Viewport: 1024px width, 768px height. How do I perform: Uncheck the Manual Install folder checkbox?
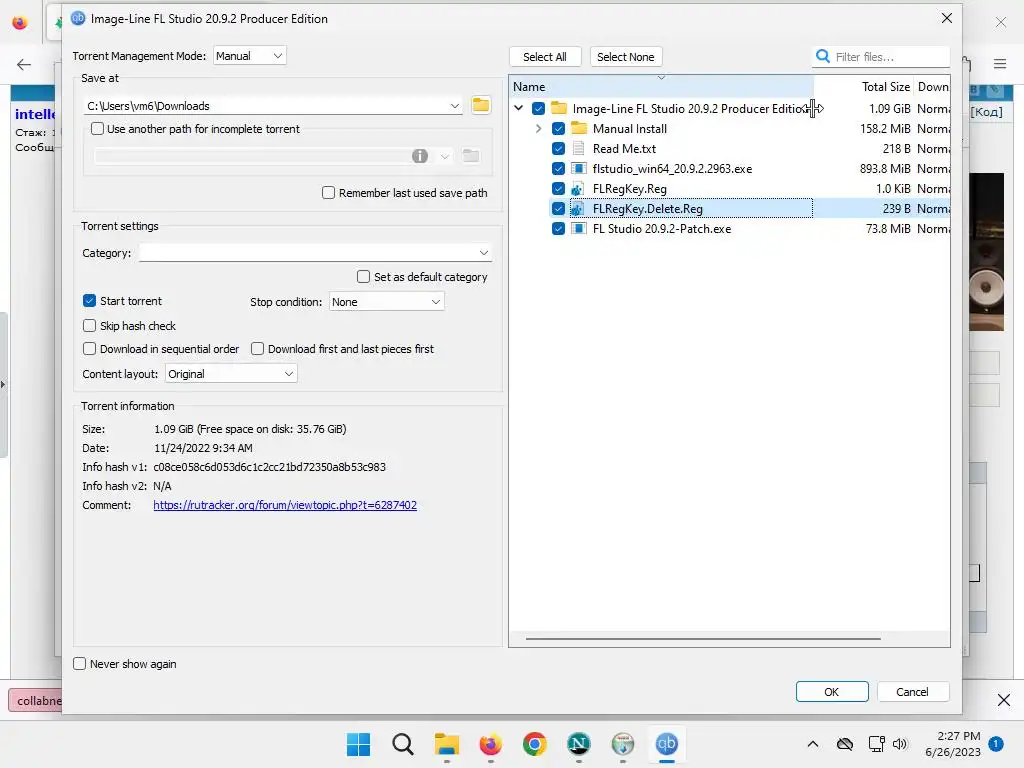tap(558, 129)
